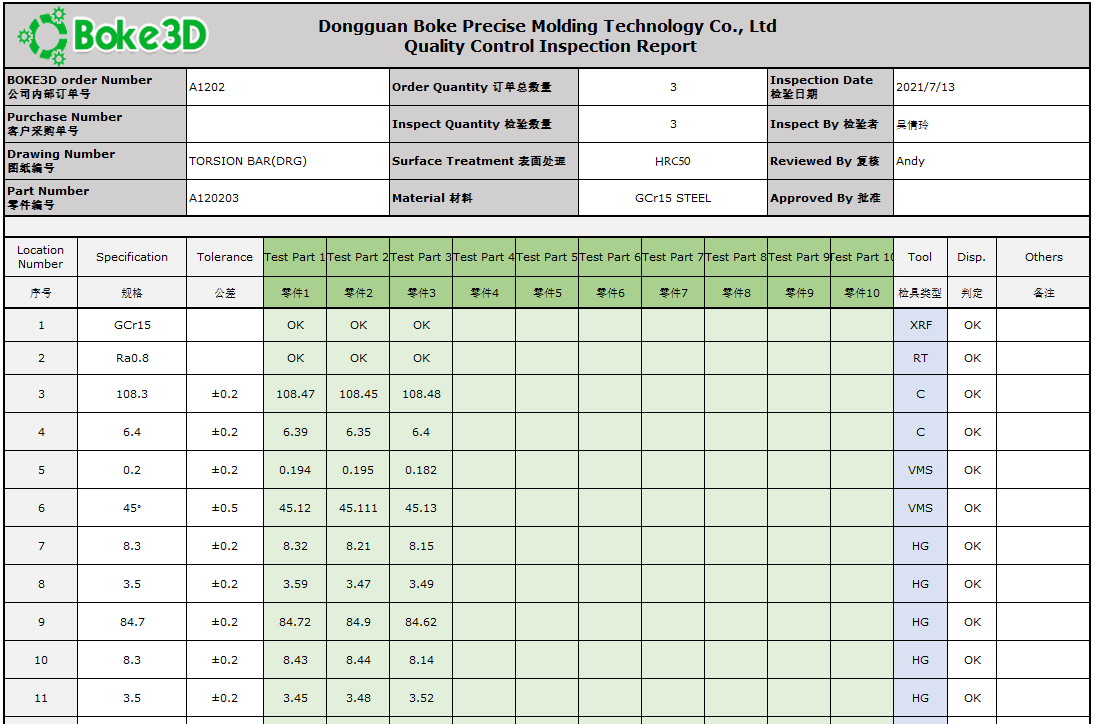This screenshot has width=1097, height=724.
Task: Select the 45° specification cell
Action: pos(132,508)
